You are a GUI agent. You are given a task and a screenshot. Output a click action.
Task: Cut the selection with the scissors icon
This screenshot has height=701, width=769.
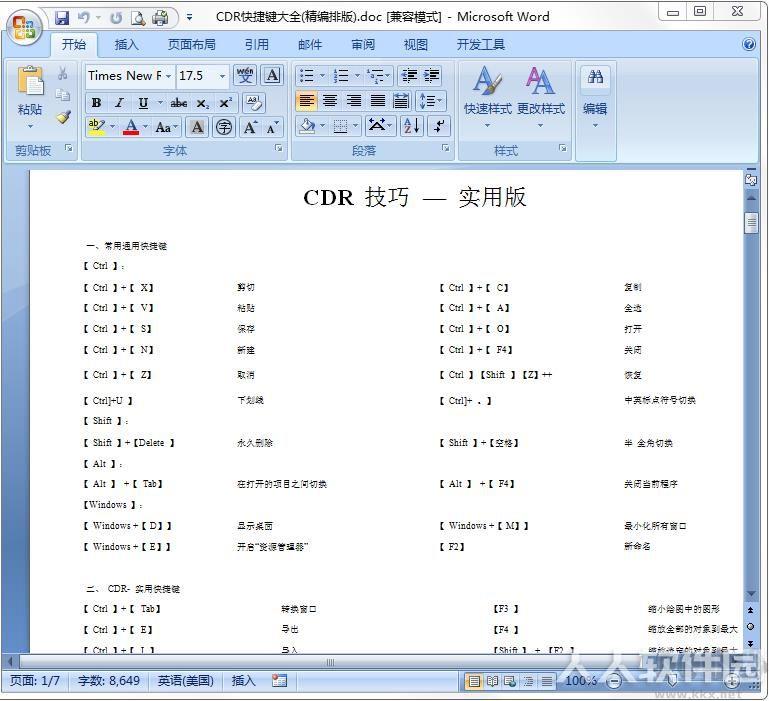pos(62,74)
